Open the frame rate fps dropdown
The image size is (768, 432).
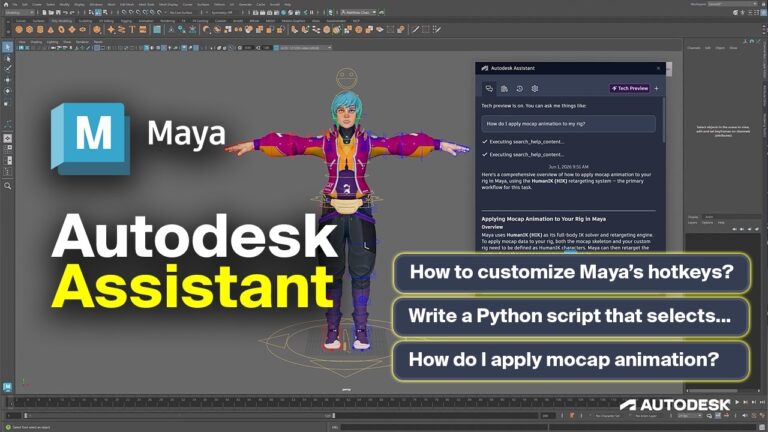(x=690, y=415)
